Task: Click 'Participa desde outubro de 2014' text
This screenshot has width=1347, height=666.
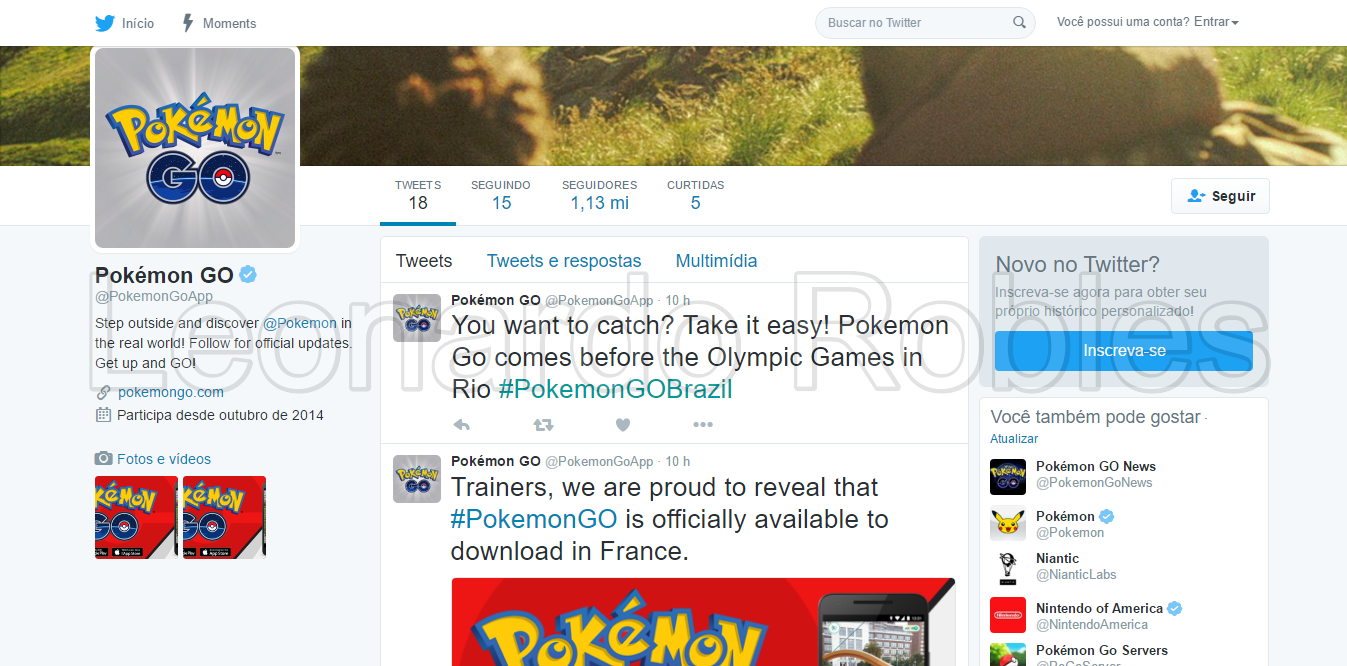Action: [x=220, y=415]
